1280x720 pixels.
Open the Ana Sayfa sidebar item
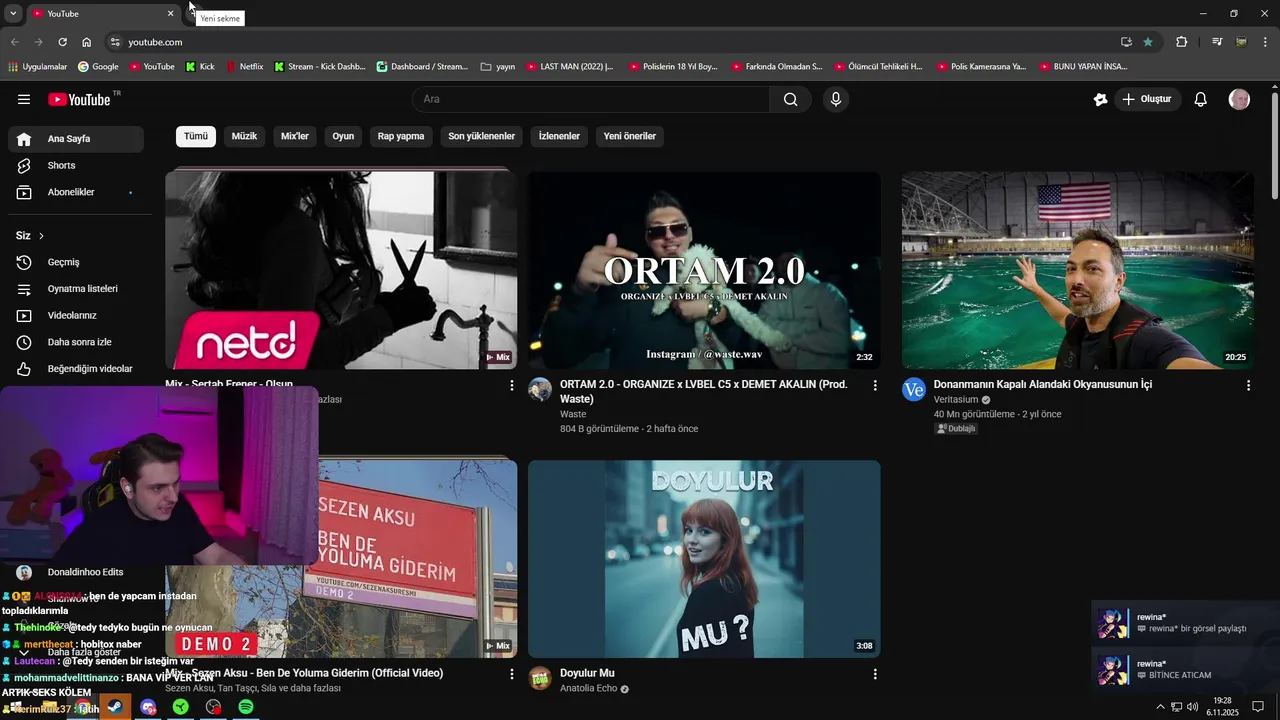tap(76, 139)
